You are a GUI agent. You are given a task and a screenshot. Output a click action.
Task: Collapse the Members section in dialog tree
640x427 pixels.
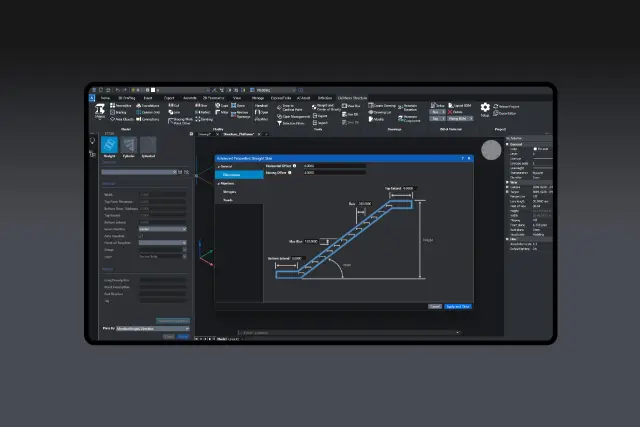pos(218,184)
